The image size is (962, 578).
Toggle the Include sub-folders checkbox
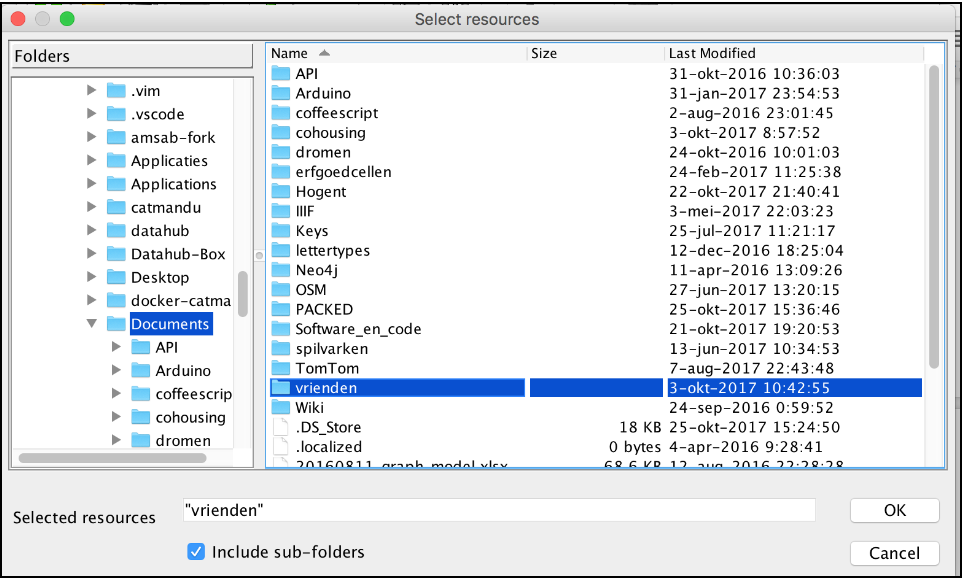197,551
